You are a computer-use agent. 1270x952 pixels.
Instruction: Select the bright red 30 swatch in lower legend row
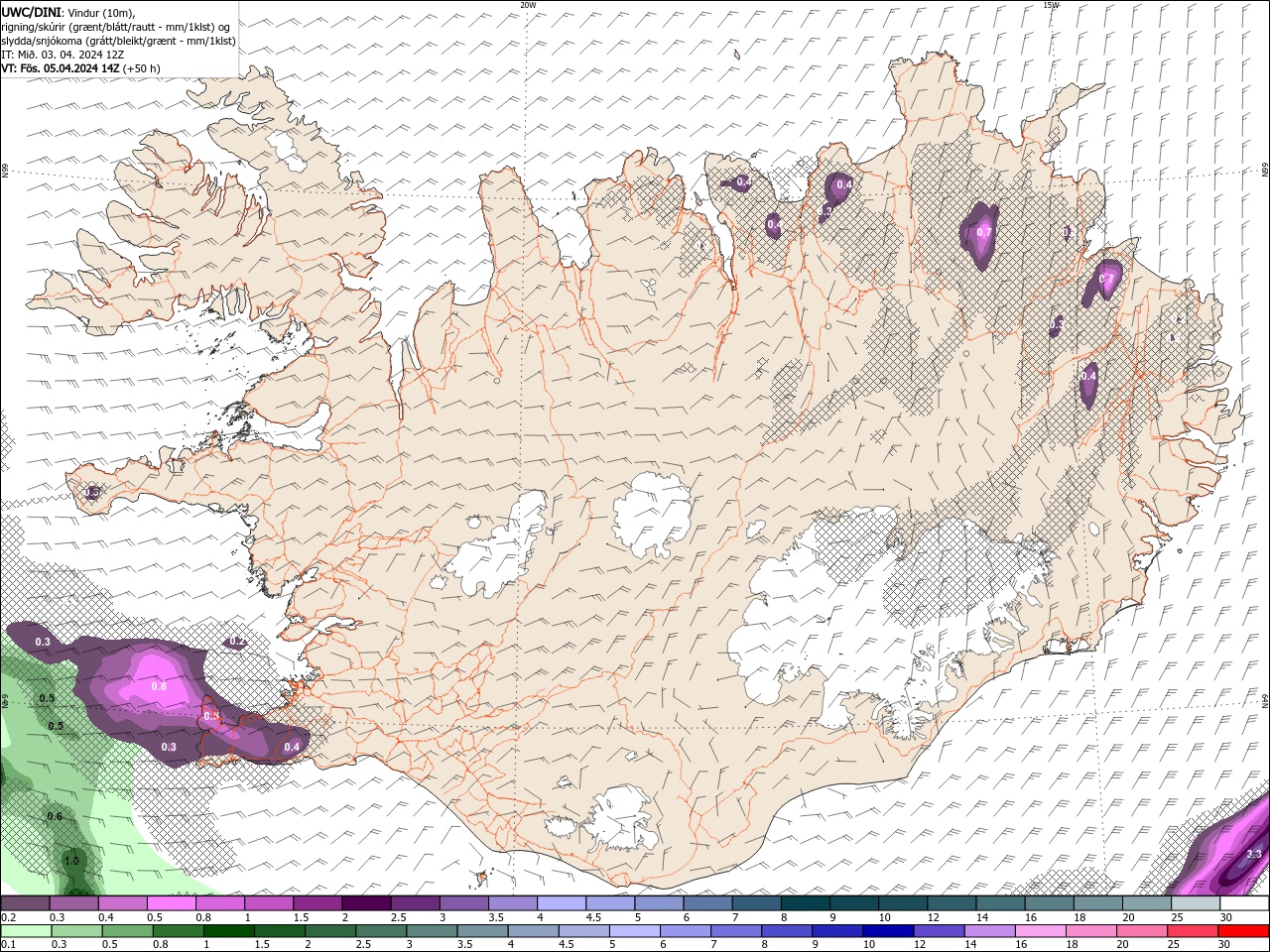click(1244, 930)
